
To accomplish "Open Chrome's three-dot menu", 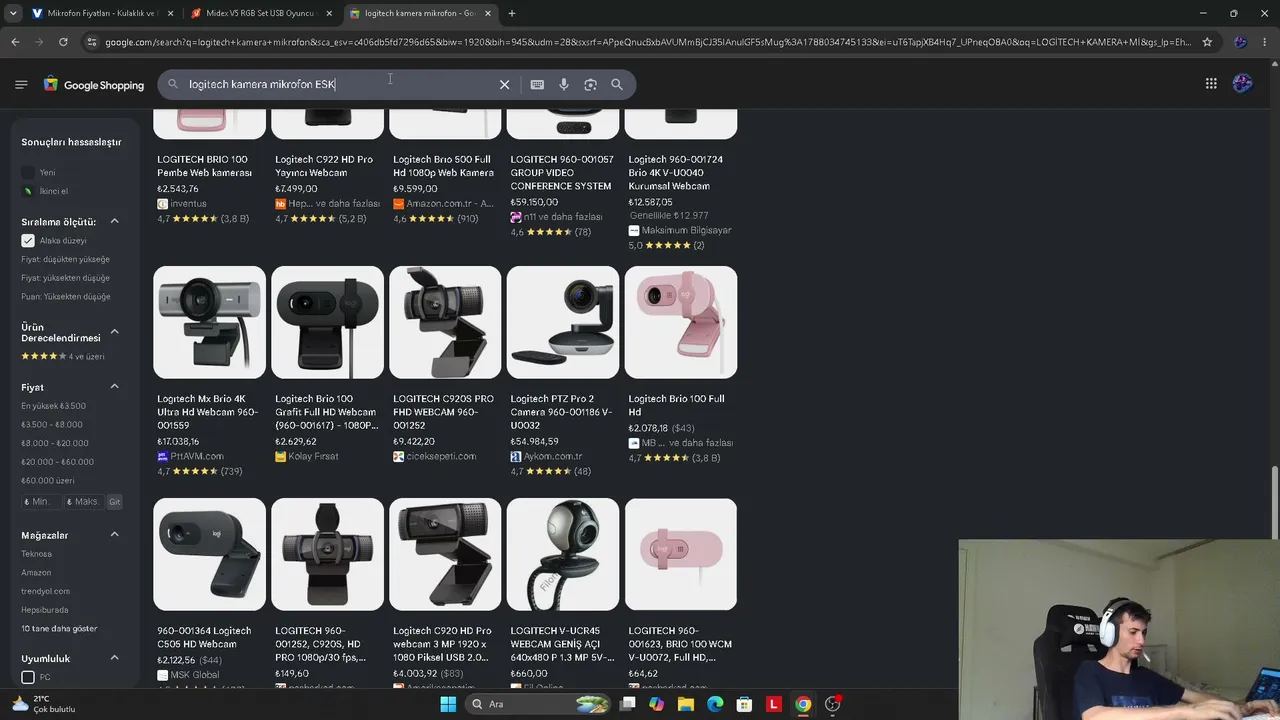I will point(1266,42).
